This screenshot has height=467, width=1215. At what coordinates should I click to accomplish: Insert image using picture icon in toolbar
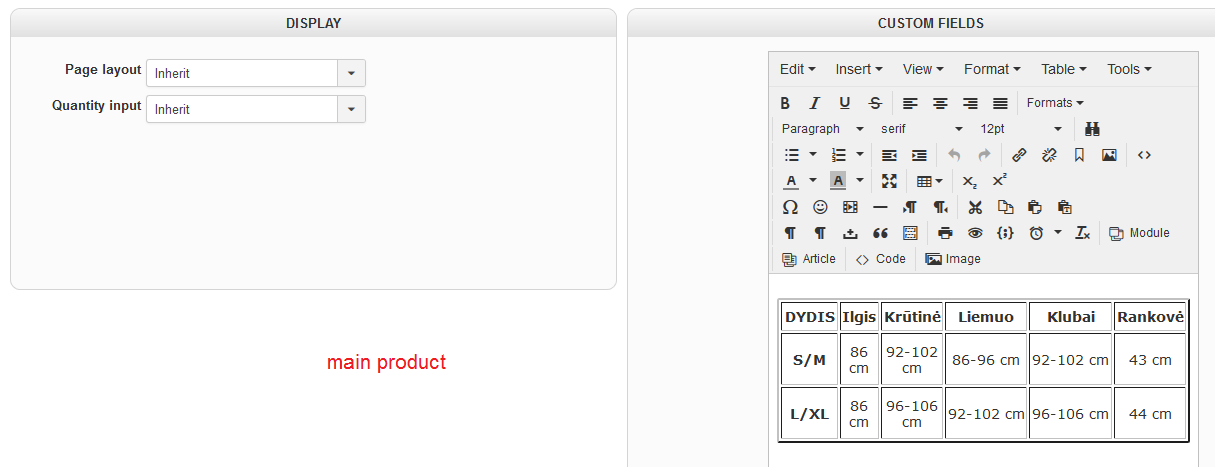point(1109,155)
